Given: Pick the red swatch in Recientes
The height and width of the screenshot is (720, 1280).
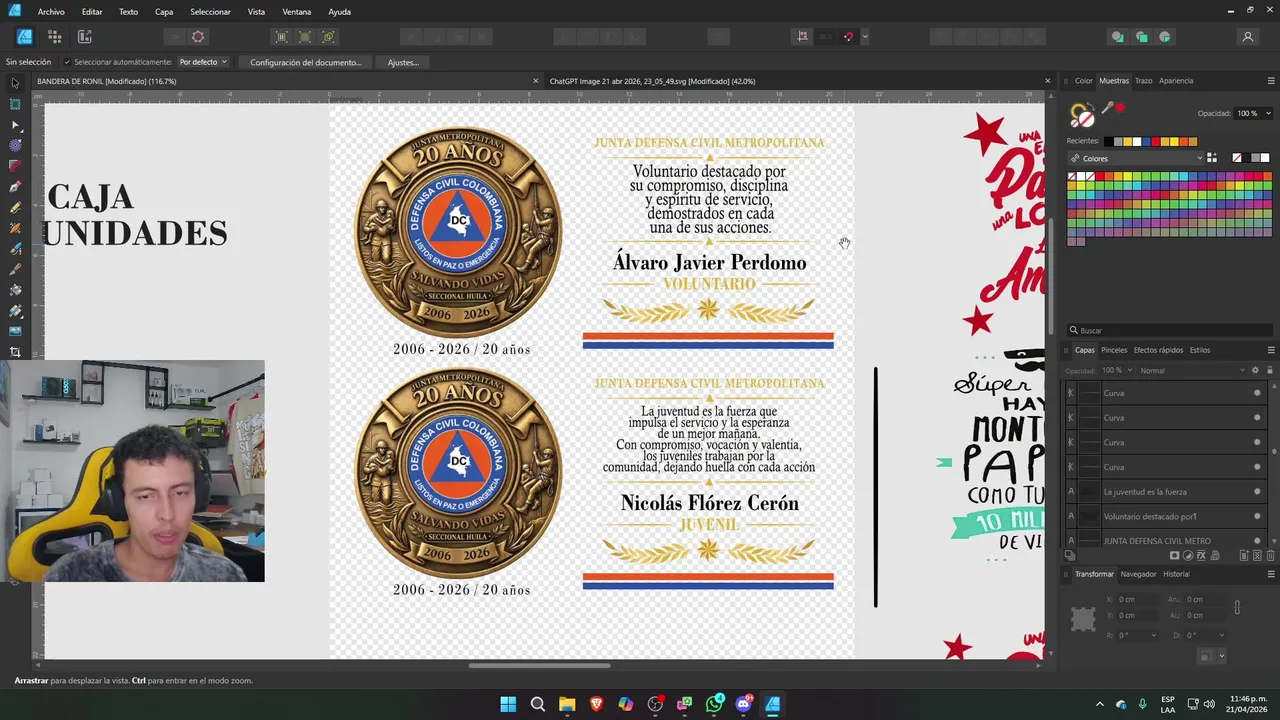Looking at the screenshot, I should coord(1154,141).
